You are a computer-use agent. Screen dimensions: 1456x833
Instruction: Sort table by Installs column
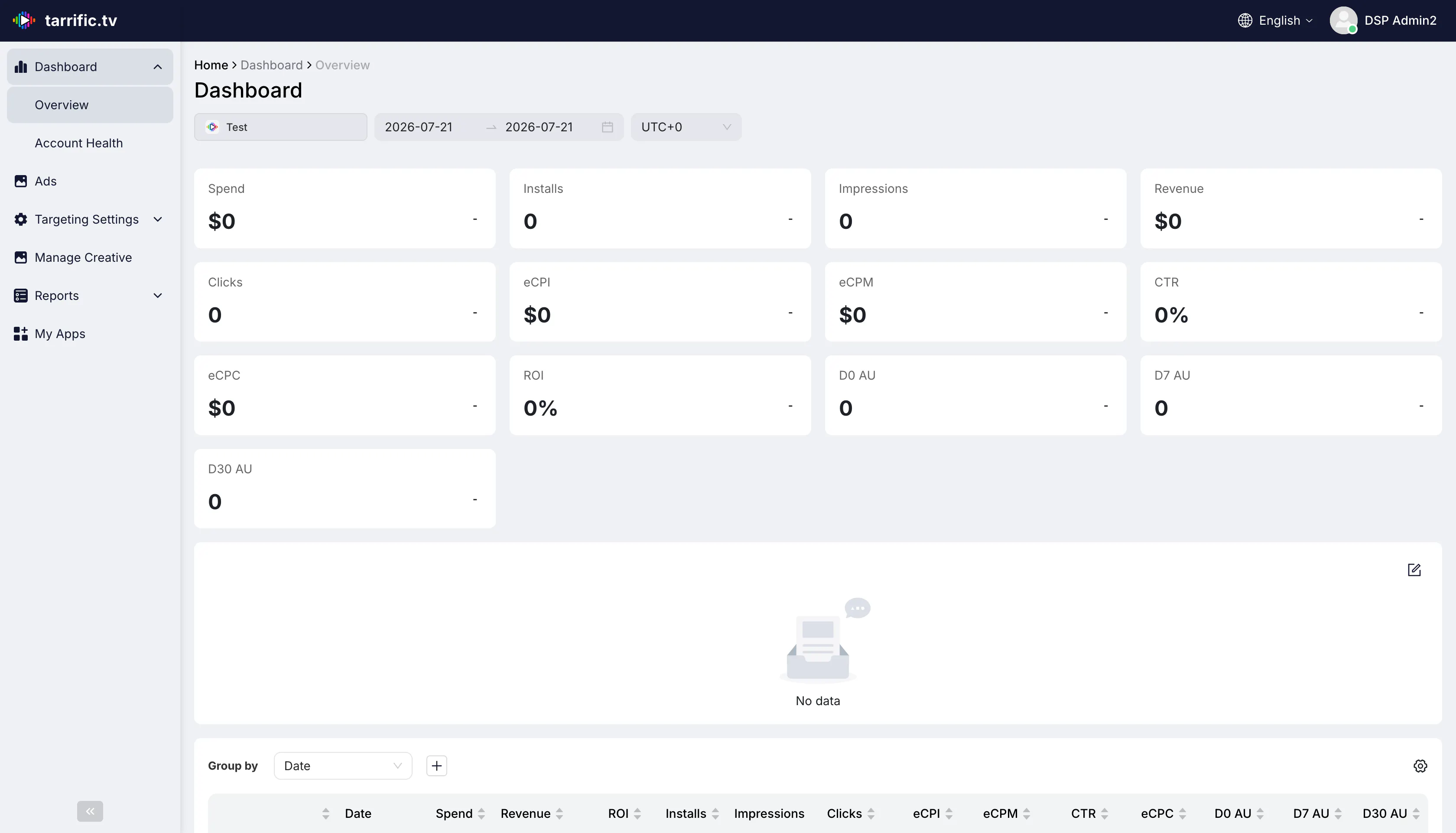point(715,813)
